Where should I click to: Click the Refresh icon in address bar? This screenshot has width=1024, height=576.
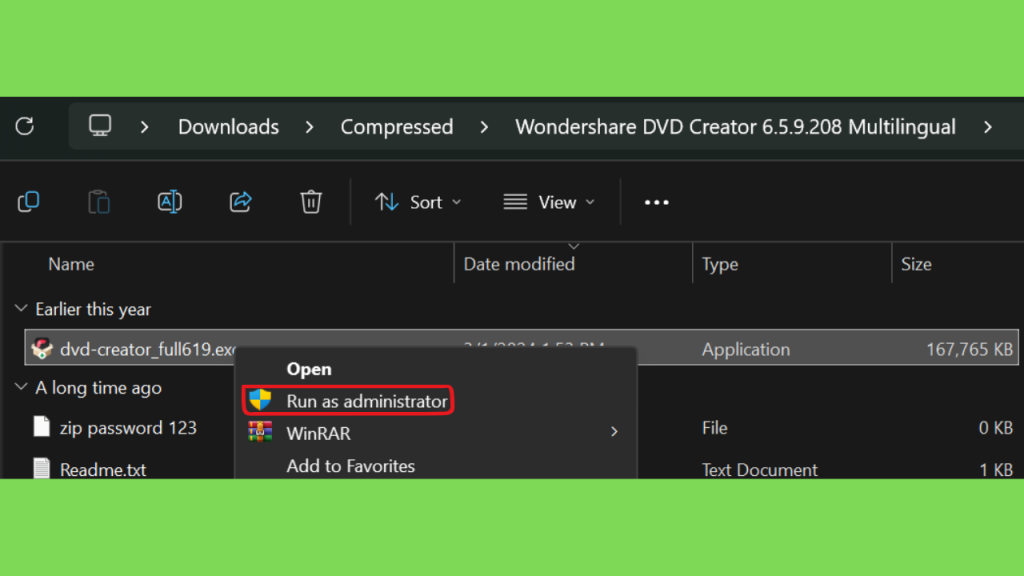[x=25, y=126]
